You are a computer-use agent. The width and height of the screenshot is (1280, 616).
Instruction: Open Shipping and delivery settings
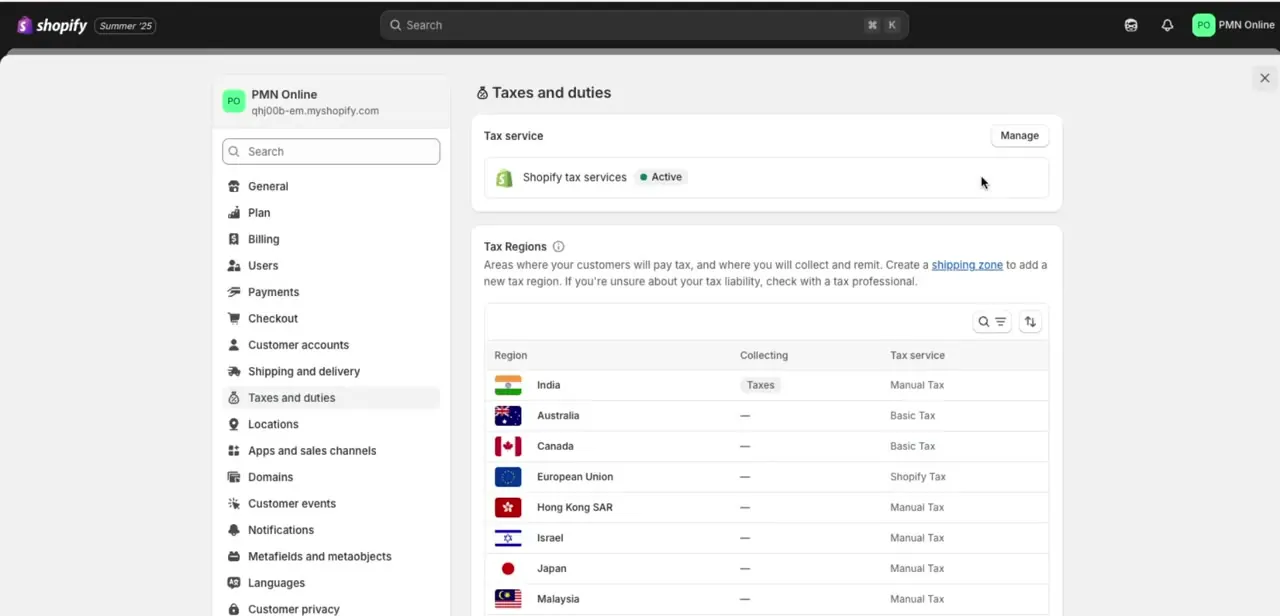pyautogui.click(x=331, y=372)
